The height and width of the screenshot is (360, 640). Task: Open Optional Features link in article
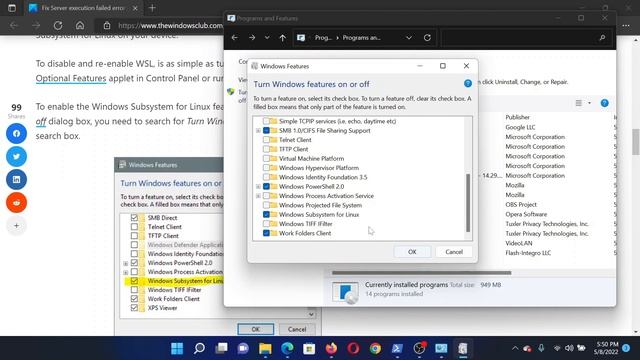point(71,78)
